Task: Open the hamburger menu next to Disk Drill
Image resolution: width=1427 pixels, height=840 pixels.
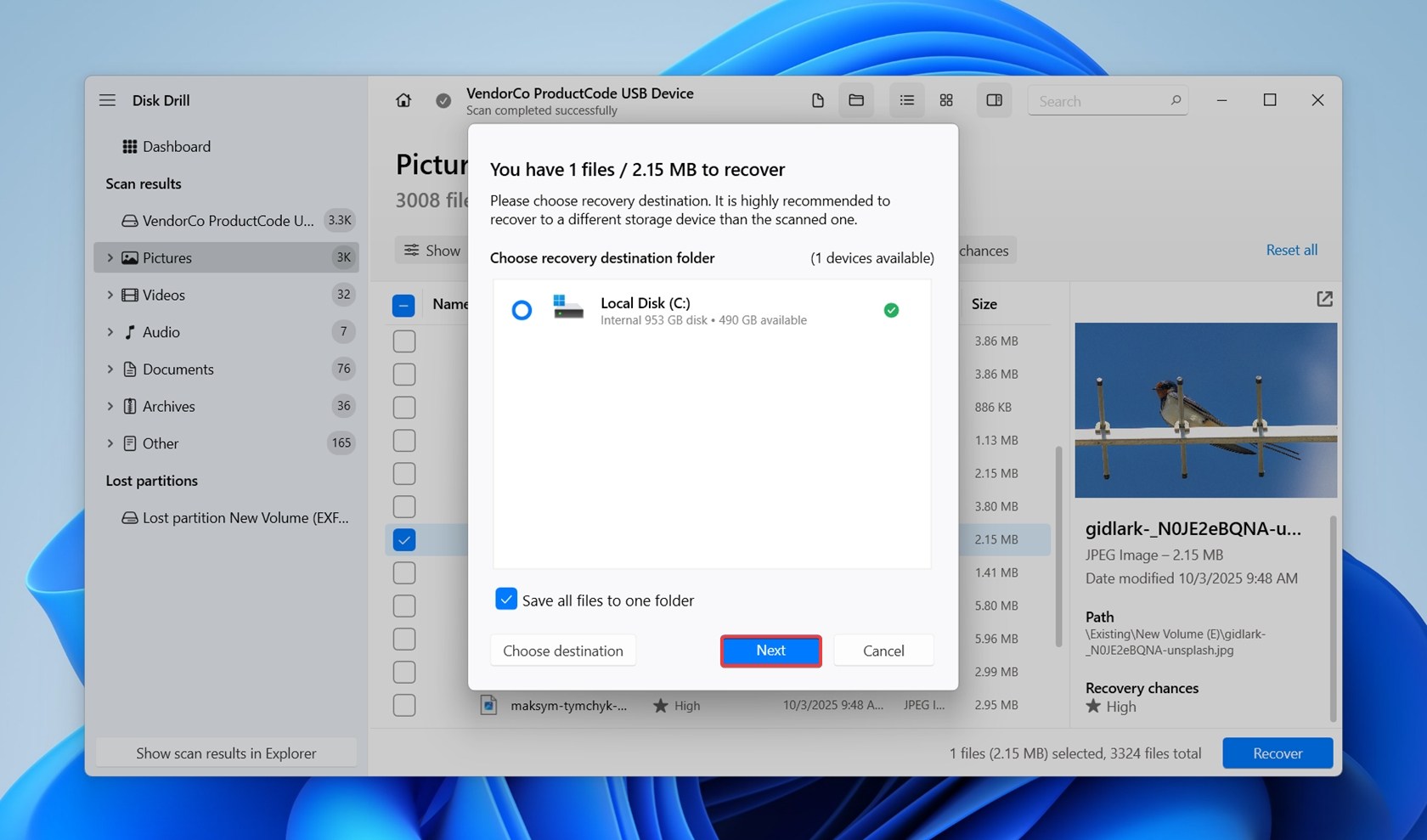Action: [107, 100]
